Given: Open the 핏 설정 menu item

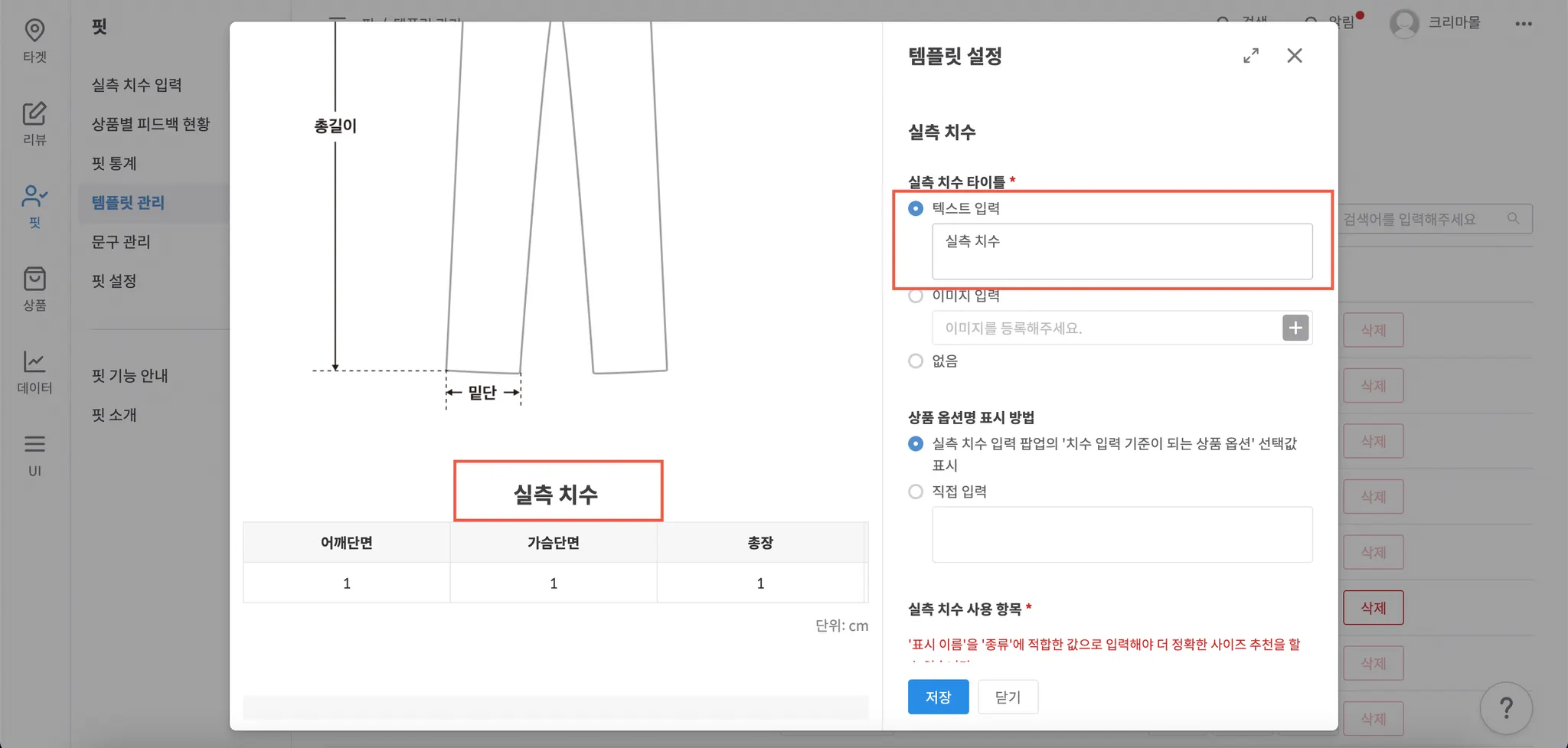Looking at the screenshot, I should pos(114,281).
